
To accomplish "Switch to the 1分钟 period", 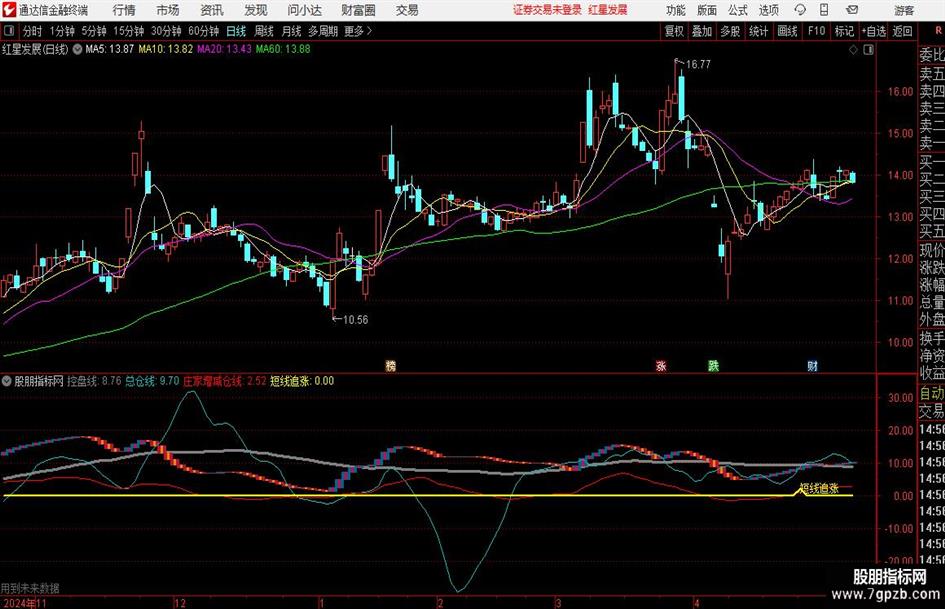I will coord(62,31).
